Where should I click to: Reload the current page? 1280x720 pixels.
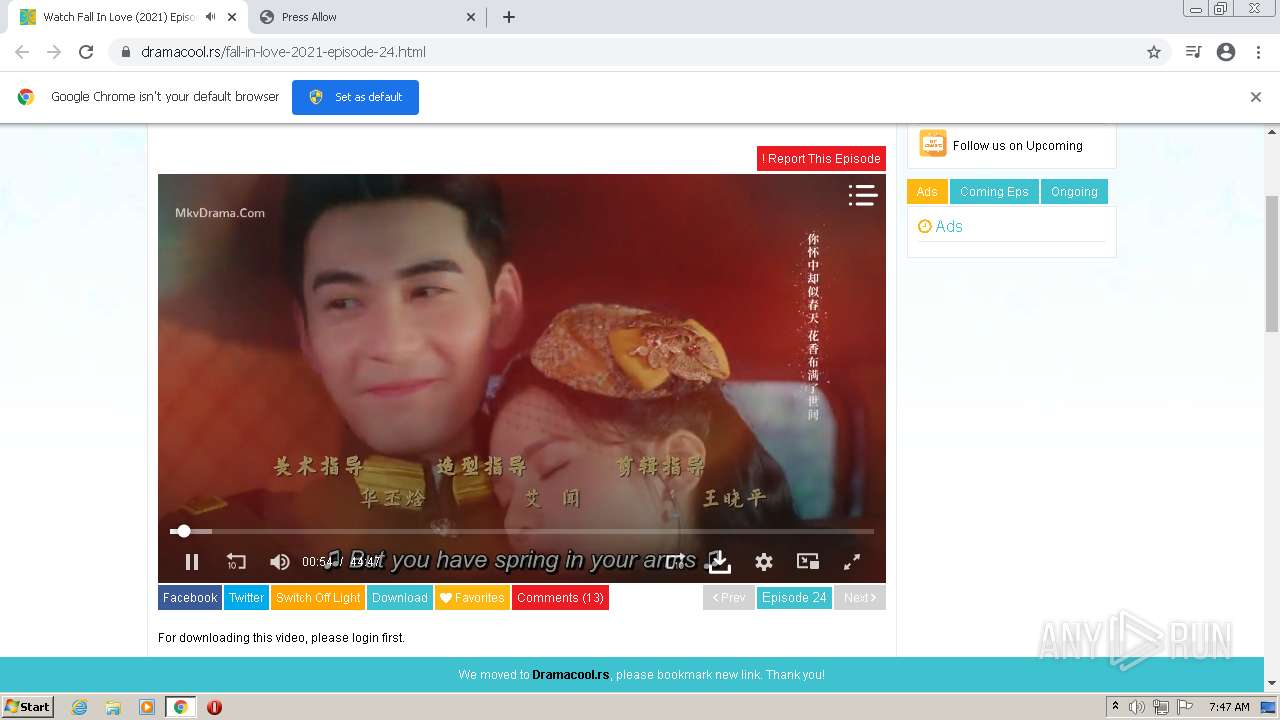86,52
